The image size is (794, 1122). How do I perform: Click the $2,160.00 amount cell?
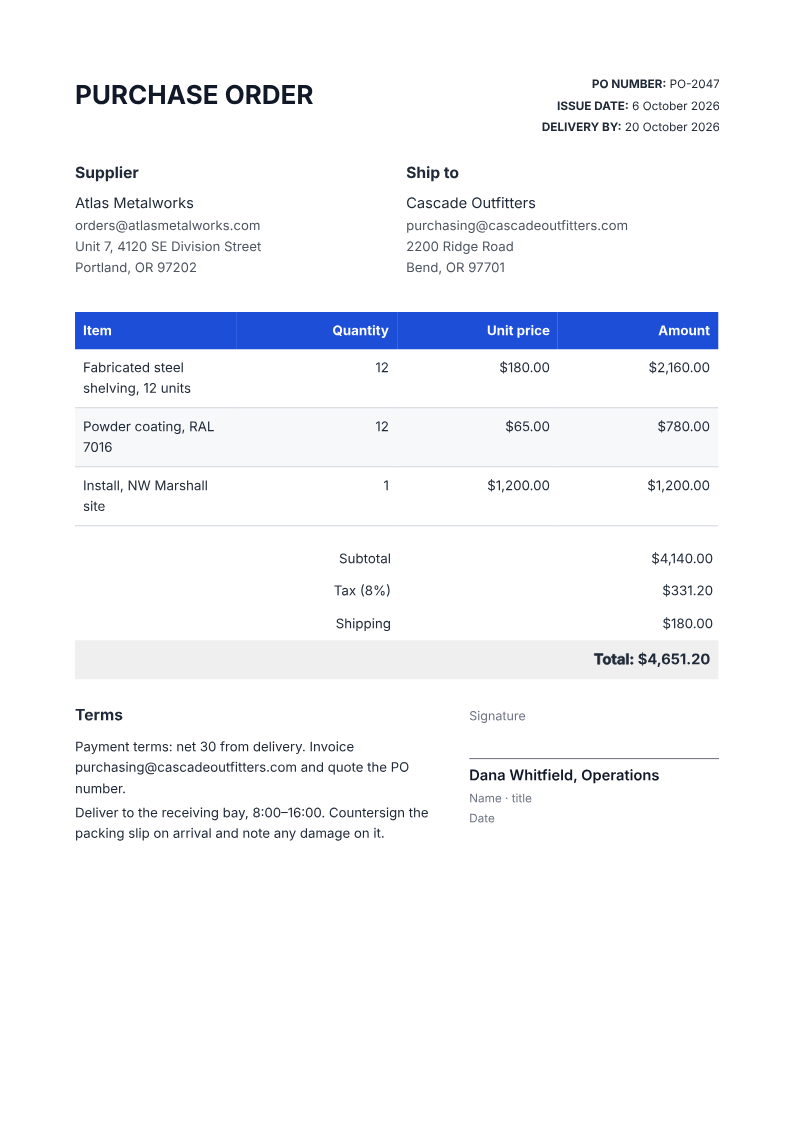679,368
